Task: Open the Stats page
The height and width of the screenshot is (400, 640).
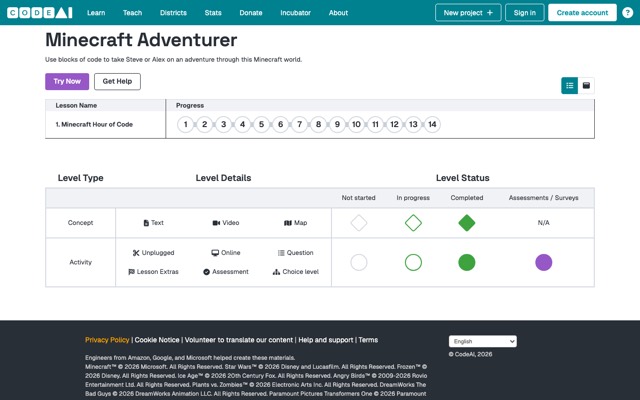Action: (213, 13)
